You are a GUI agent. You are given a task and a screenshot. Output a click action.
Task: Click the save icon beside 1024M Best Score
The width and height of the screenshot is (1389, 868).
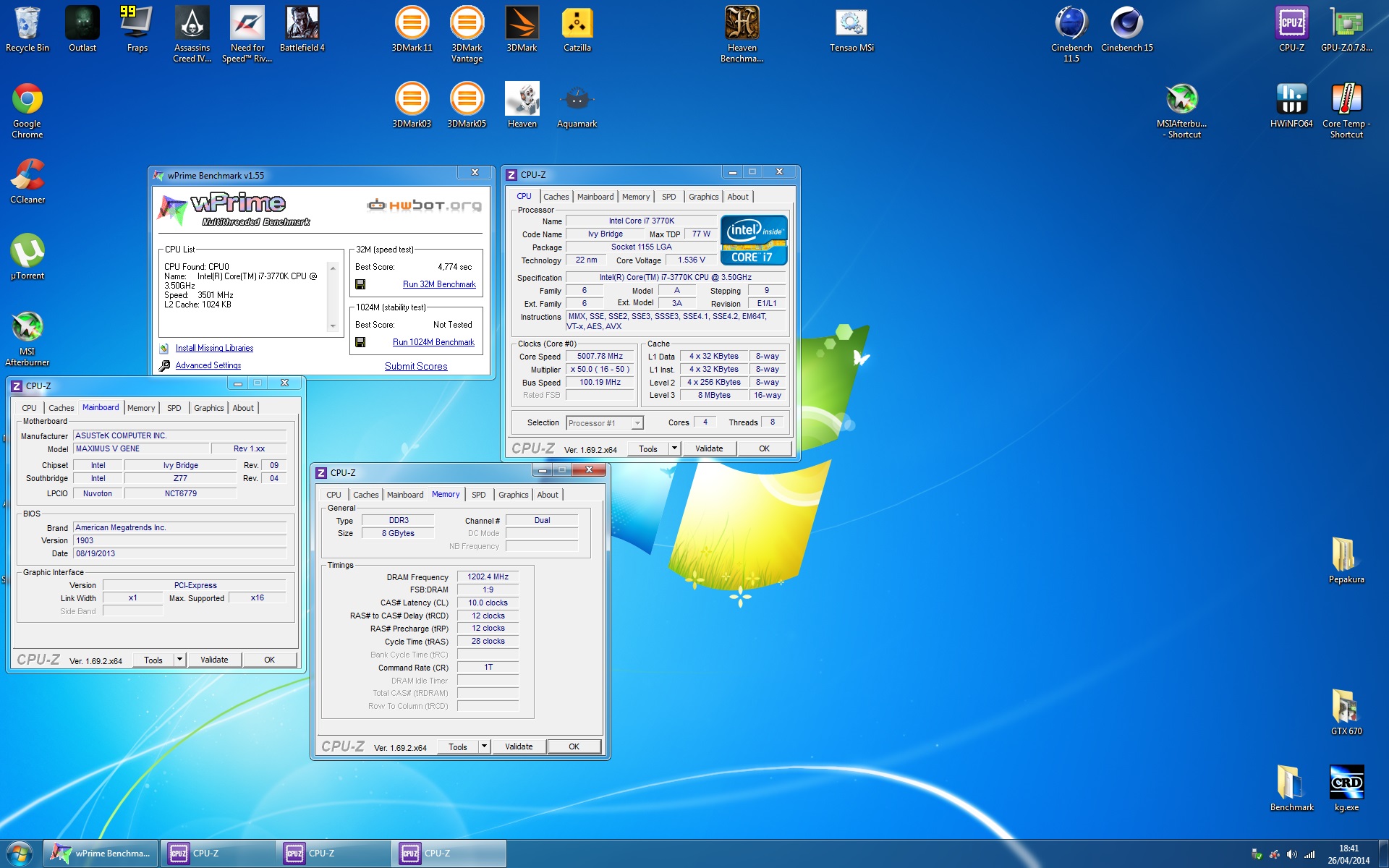click(x=360, y=342)
